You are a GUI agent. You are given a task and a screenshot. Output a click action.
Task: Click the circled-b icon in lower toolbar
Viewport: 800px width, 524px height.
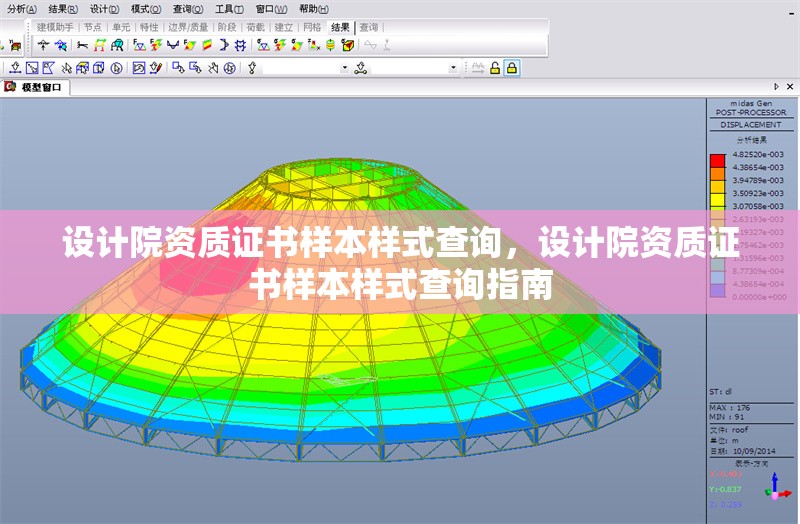117,68
